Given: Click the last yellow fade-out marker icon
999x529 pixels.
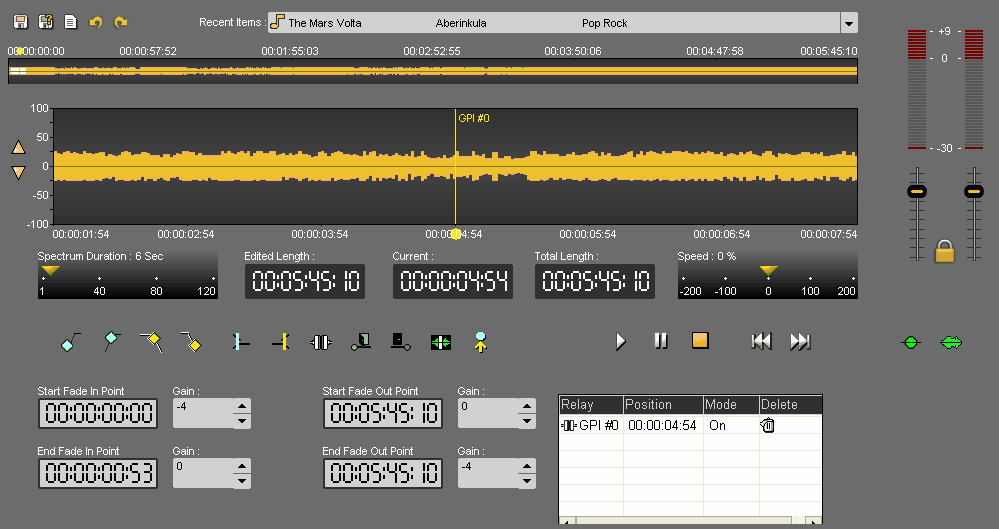Looking at the screenshot, I should point(192,342).
